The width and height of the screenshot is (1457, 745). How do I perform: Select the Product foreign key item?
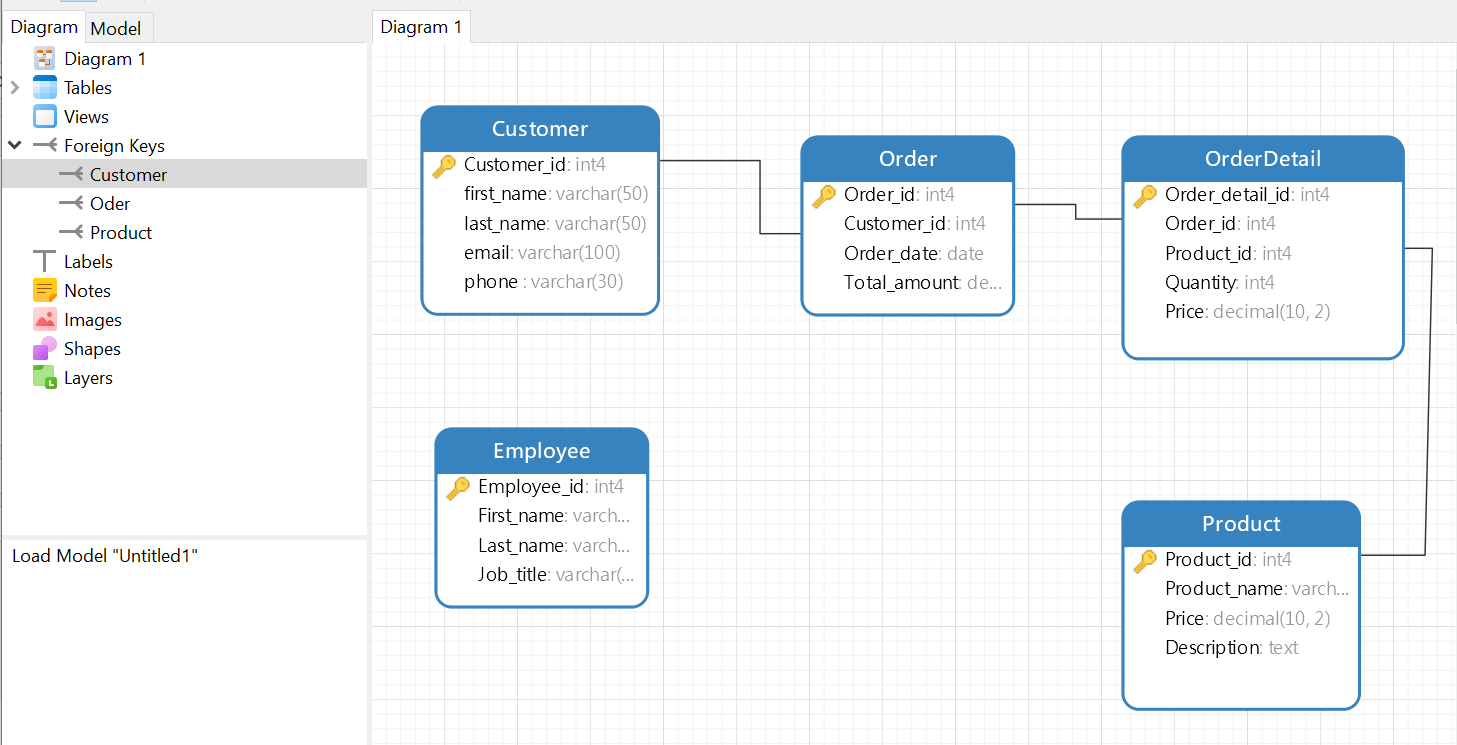click(x=120, y=233)
